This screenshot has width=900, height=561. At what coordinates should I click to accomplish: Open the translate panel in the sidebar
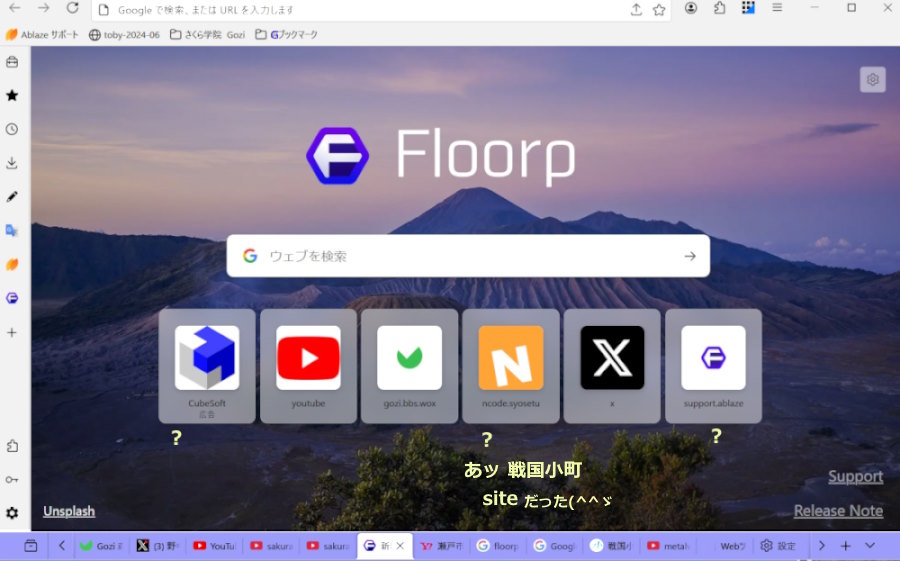[12, 231]
